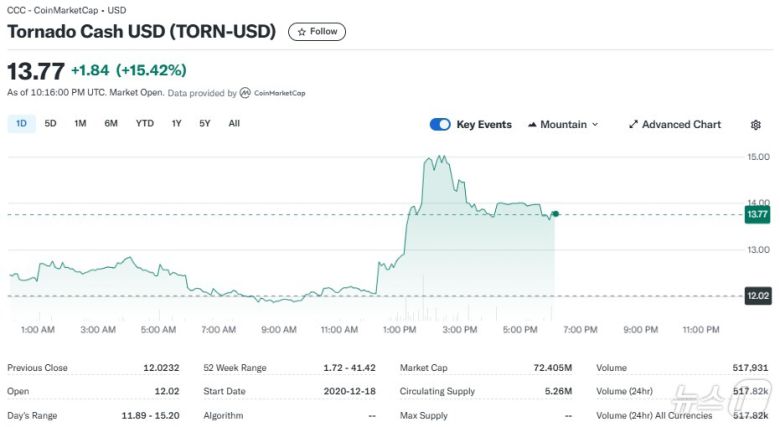View the 1Y chart range
Viewport: 780px width, 427px height.
click(176, 124)
